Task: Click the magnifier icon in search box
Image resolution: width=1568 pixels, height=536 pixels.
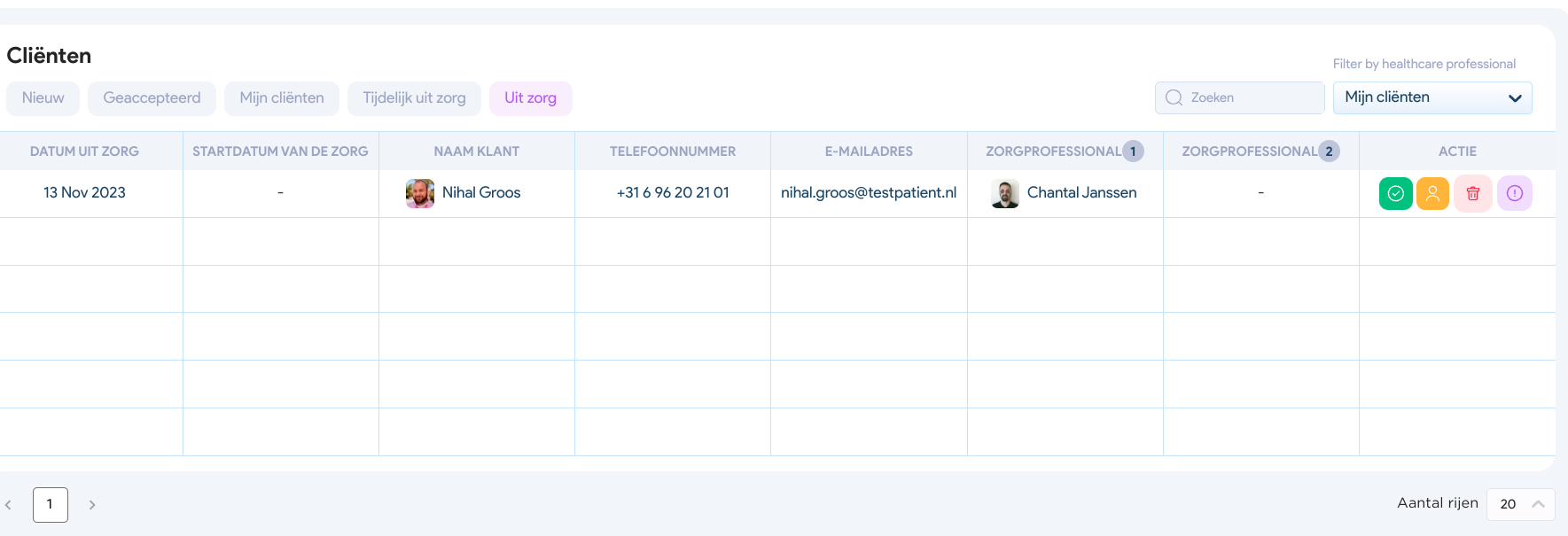Action: click(1174, 97)
